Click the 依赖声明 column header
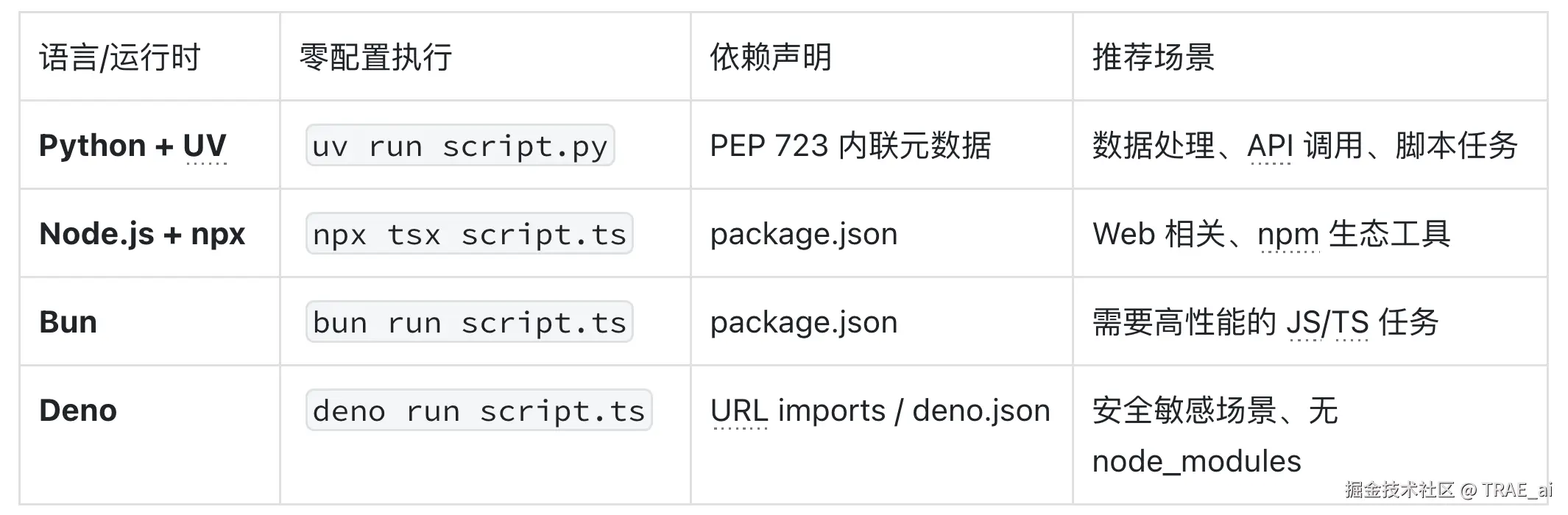Viewport: 1568px width, 515px height. click(x=771, y=57)
